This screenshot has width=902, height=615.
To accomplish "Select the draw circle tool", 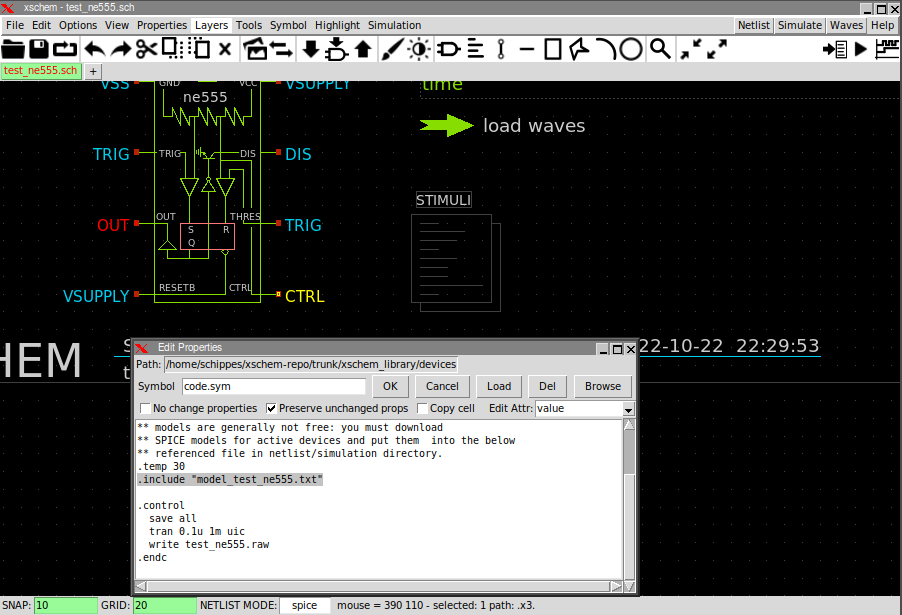I will tap(631, 48).
